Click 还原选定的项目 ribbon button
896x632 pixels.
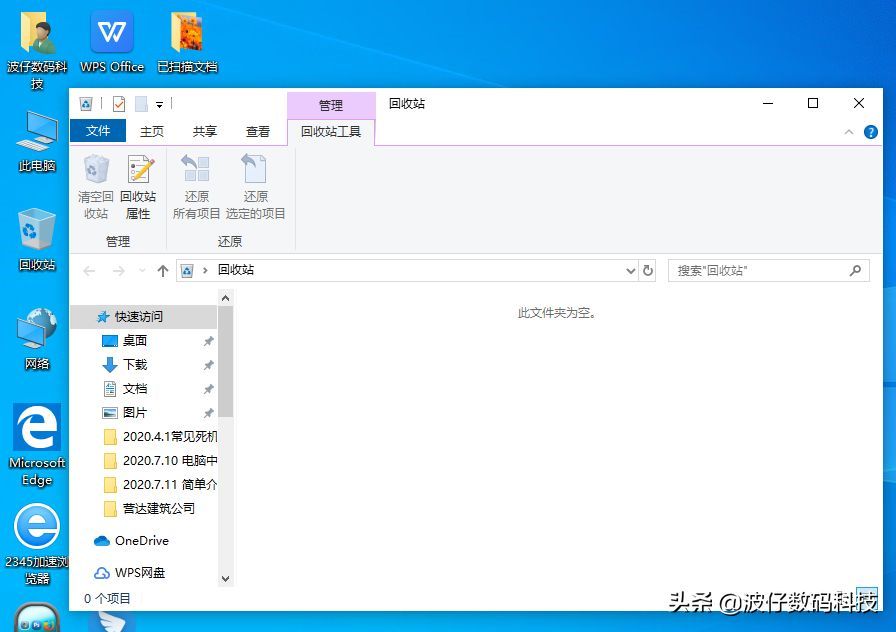[255, 187]
